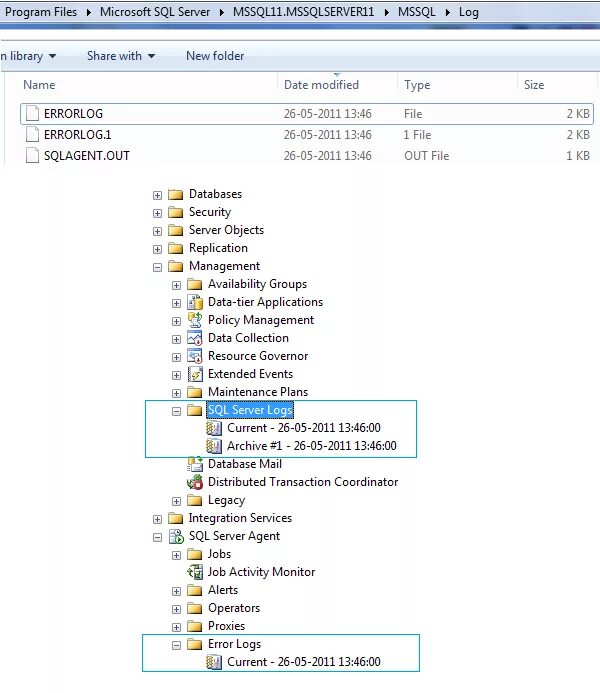
Task: Select the Legacy tree item
Action: pos(226,500)
